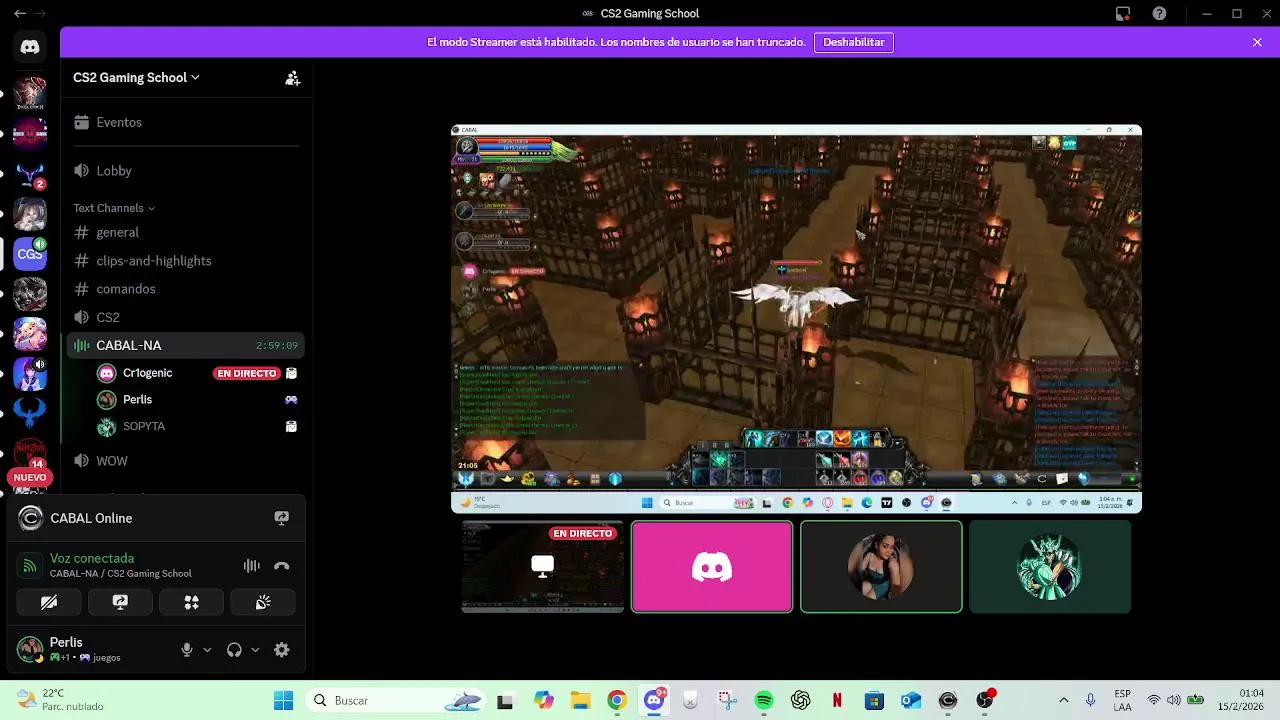Click the share your screen button

(x=120, y=602)
